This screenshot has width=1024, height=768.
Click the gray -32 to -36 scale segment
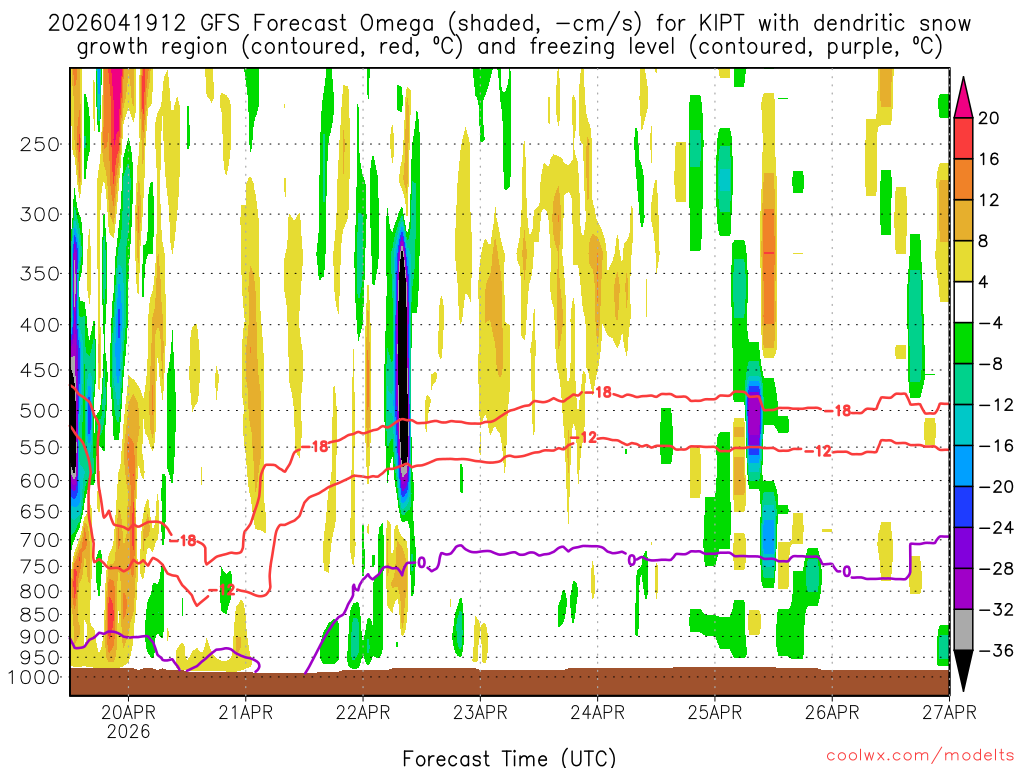(963, 630)
